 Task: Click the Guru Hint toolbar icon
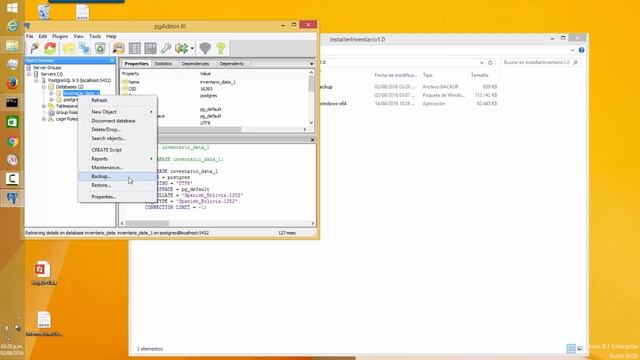click(x=205, y=48)
